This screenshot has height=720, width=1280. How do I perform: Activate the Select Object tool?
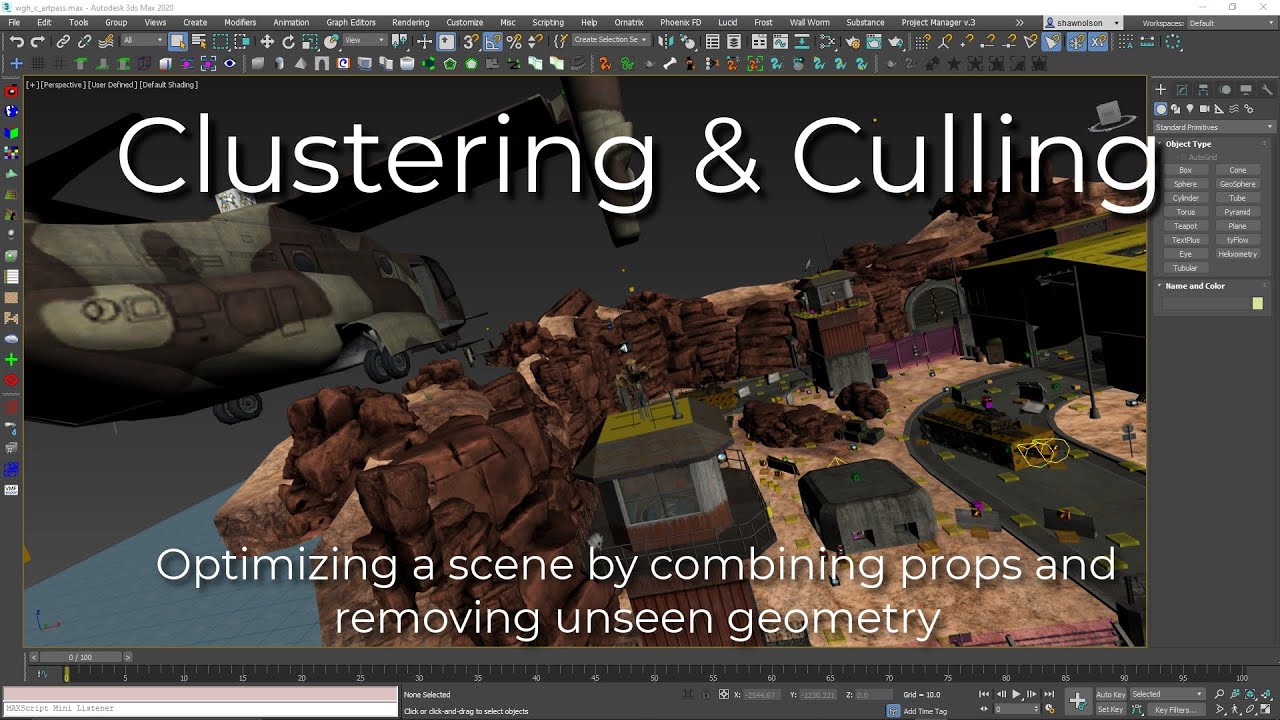[177, 41]
